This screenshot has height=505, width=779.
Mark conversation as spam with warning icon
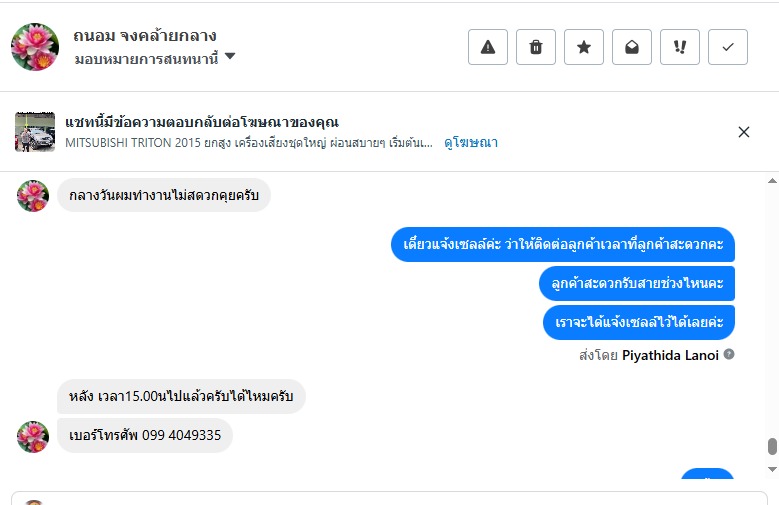[x=488, y=47]
